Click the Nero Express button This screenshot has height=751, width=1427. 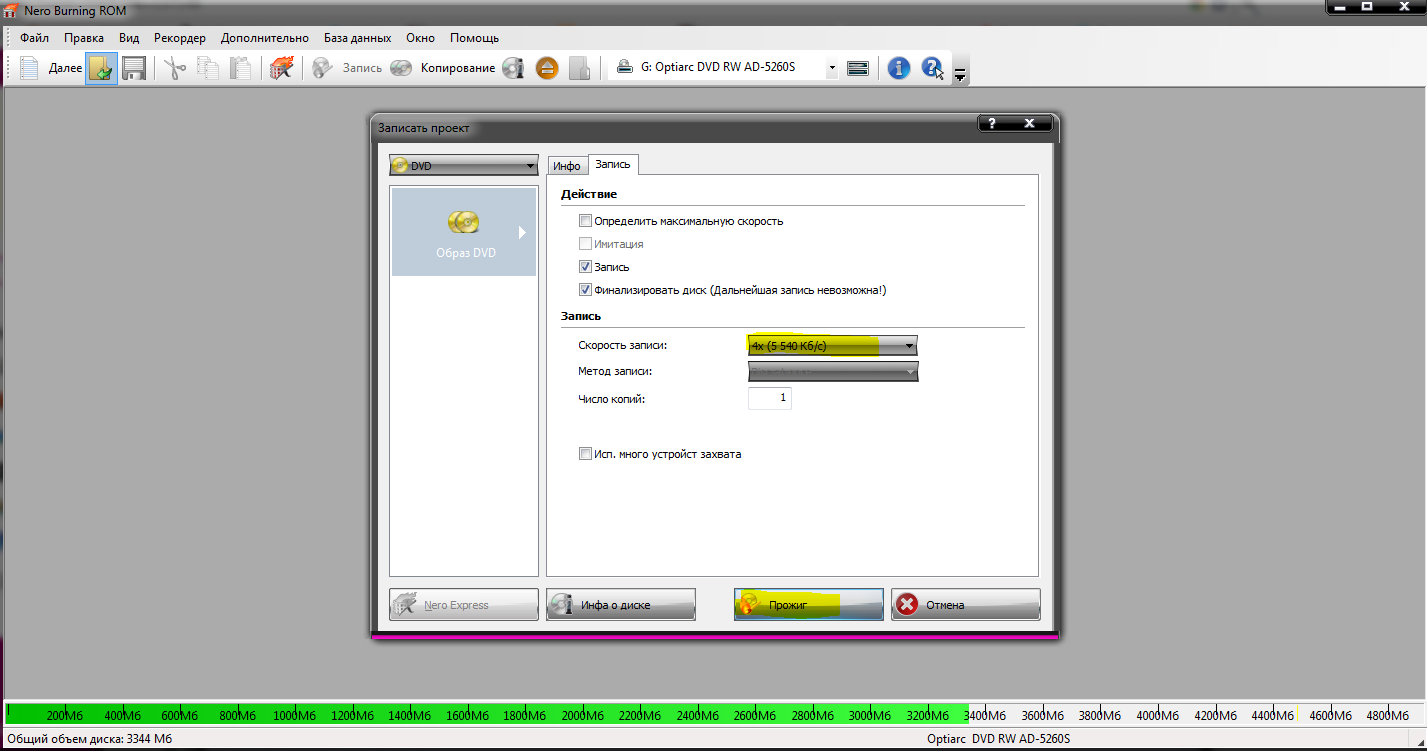(463, 605)
